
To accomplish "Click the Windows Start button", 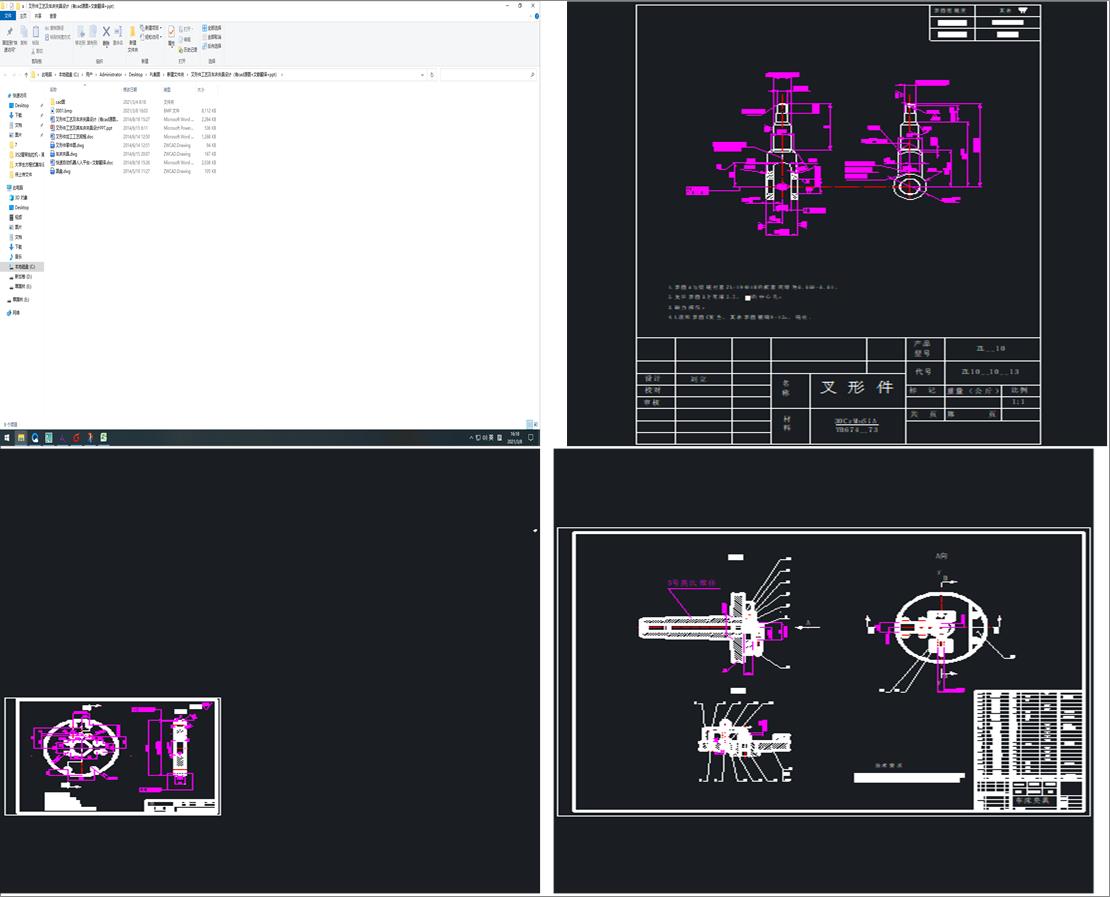I will [x=6, y=438].
